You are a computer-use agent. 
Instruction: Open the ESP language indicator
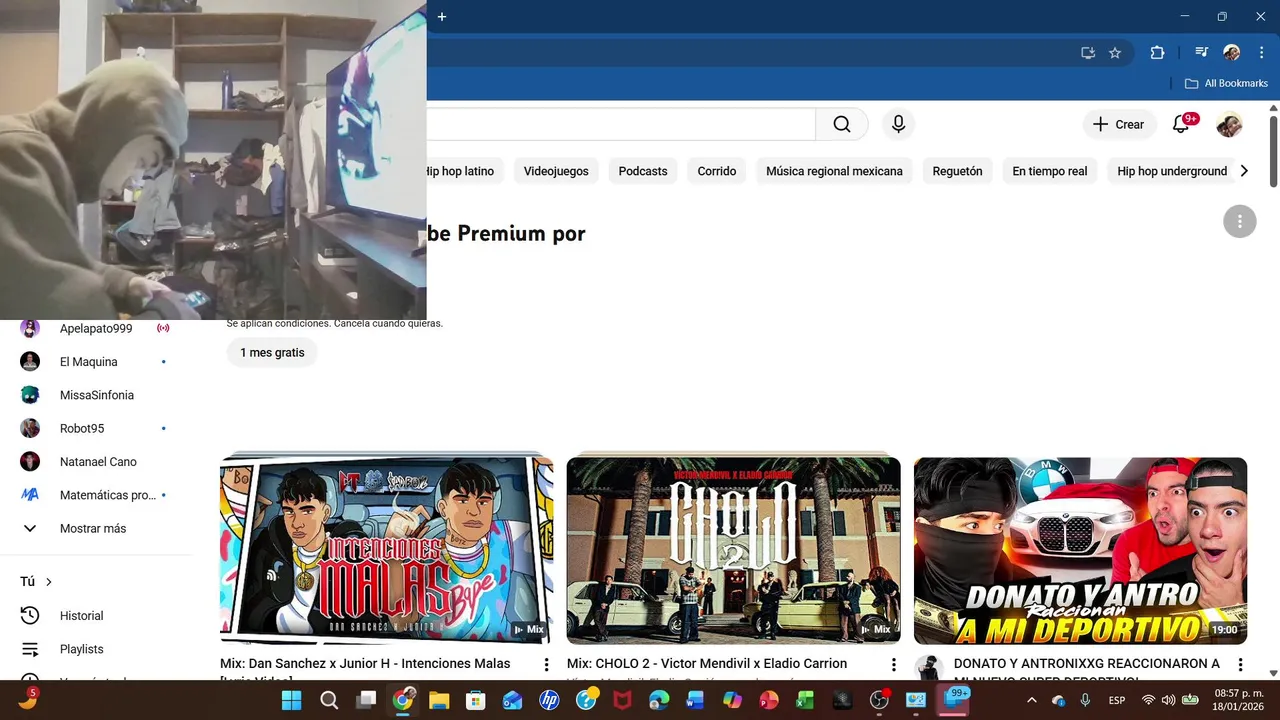1117,700
